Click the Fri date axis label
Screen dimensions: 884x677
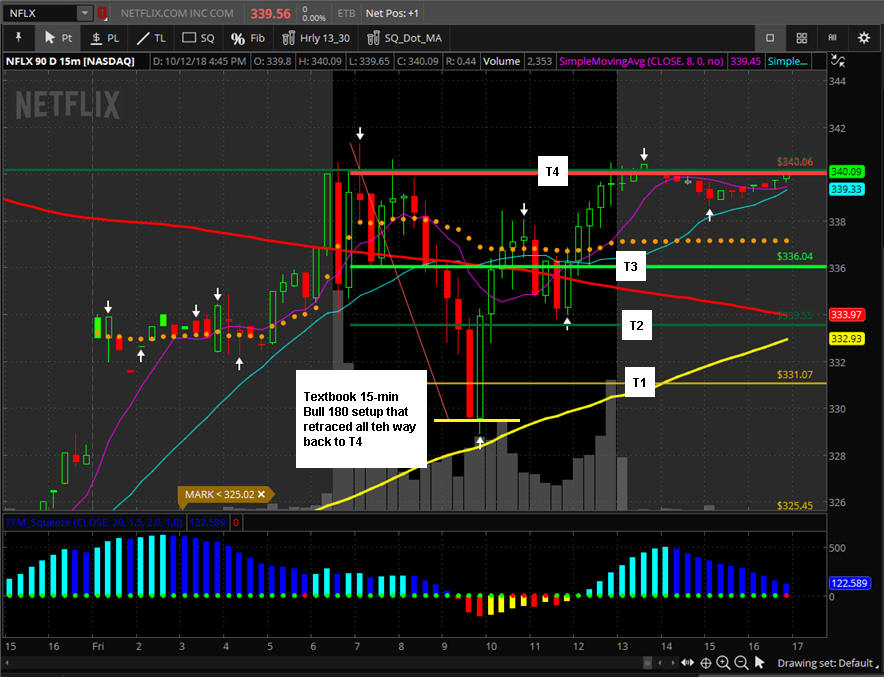click(98, 646)
